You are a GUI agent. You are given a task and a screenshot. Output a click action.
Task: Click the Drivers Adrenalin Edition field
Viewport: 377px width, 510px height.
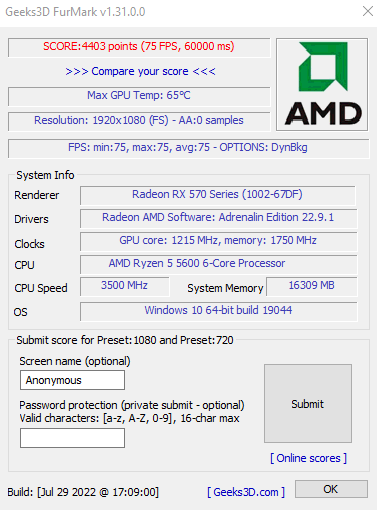218,218
